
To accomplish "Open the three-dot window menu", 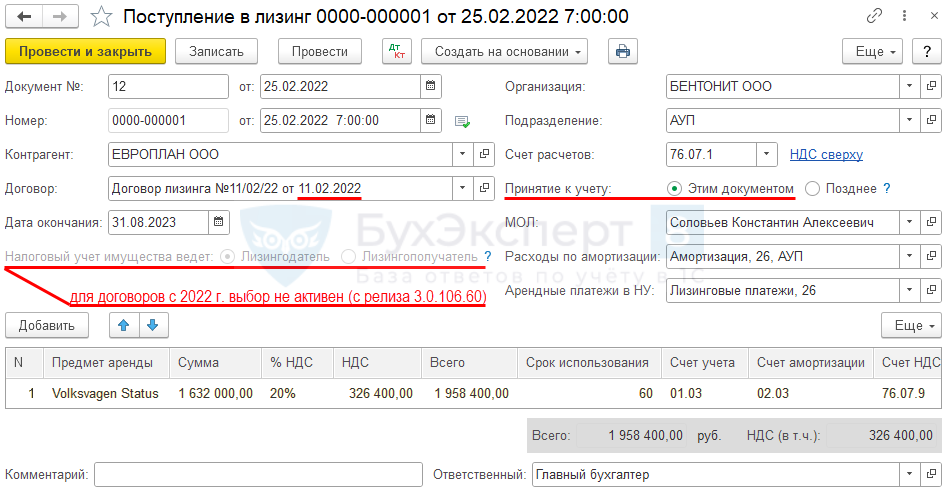I will pos(904,16).
